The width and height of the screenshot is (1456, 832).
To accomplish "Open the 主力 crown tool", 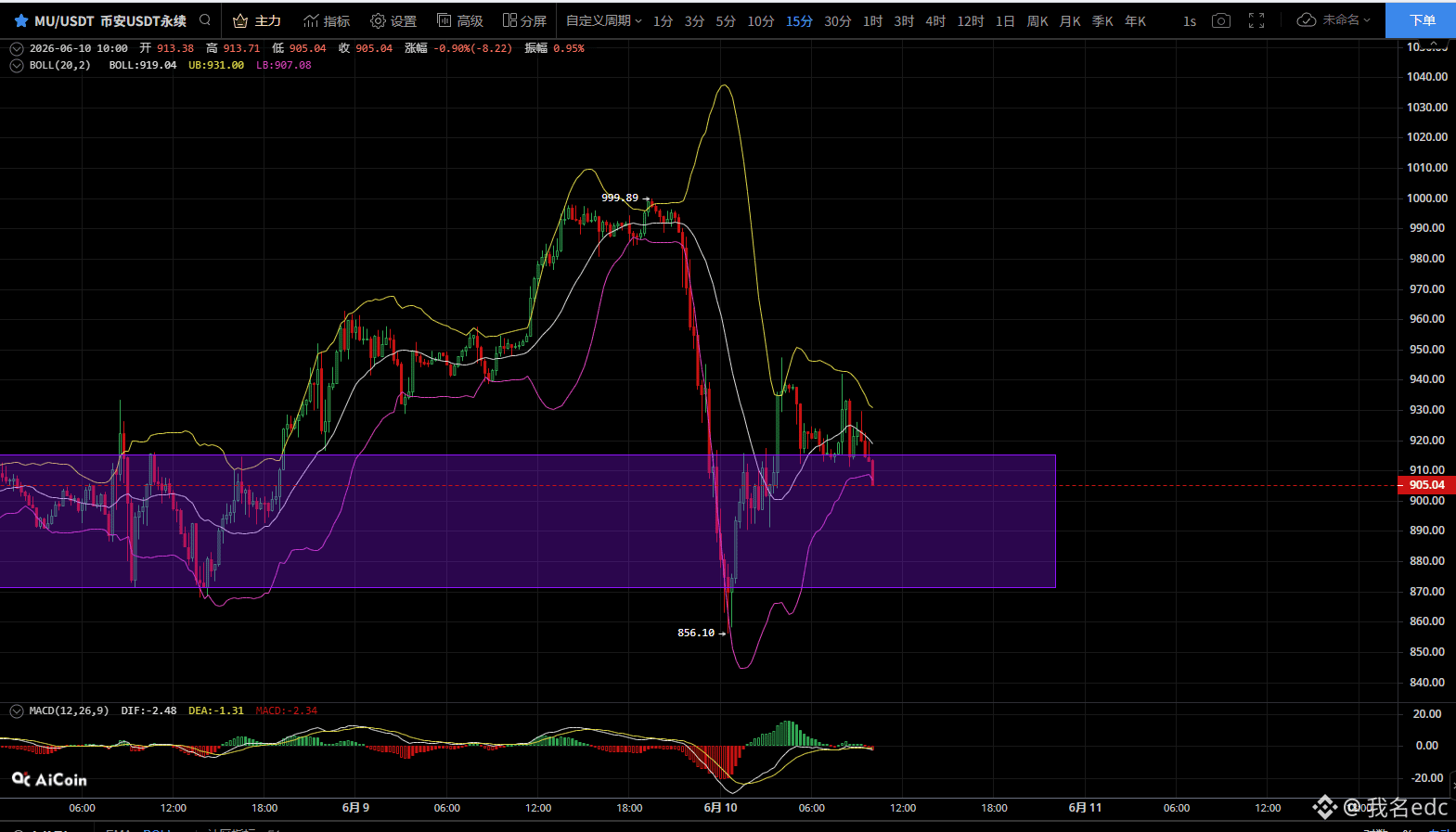I will pyautogui.click(x=257, y=20).
